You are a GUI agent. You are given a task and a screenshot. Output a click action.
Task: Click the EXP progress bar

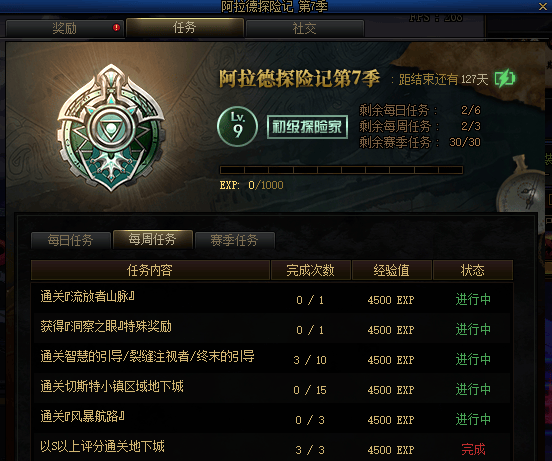[341, 170]
